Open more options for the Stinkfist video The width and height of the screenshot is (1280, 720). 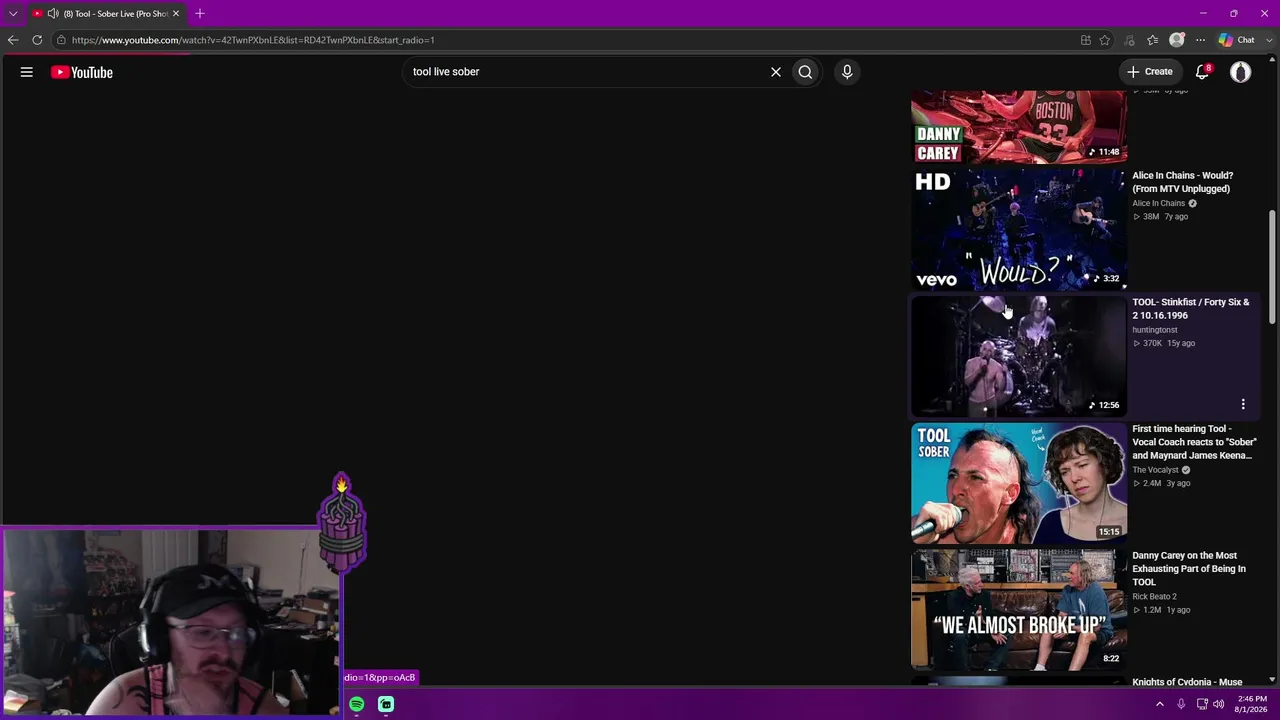coord(1243,404)
